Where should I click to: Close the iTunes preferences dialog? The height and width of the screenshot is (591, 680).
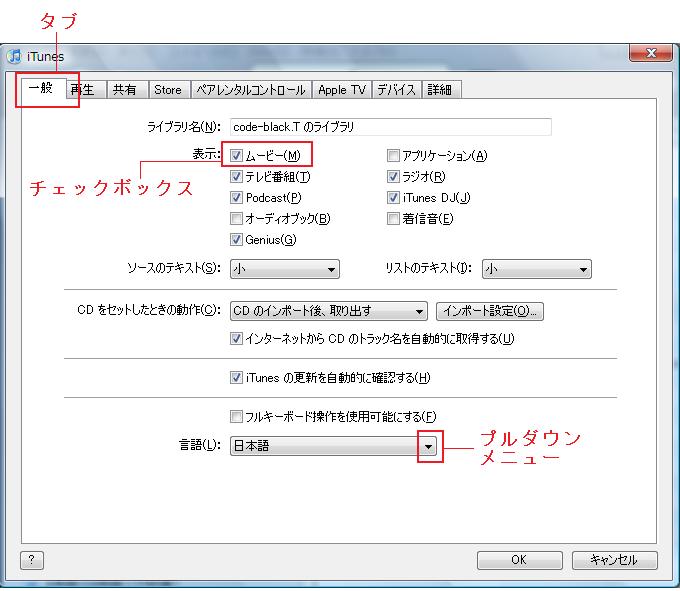pos(651,53)
